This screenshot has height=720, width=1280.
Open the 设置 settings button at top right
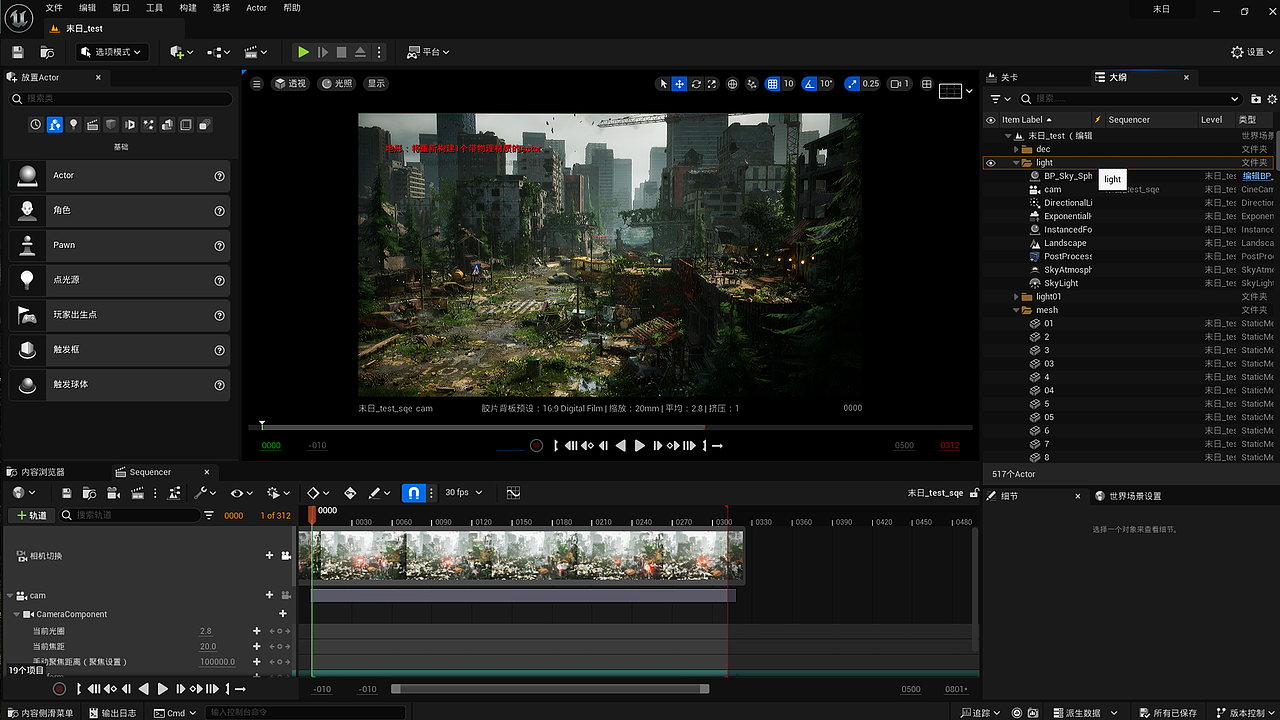1250,52
